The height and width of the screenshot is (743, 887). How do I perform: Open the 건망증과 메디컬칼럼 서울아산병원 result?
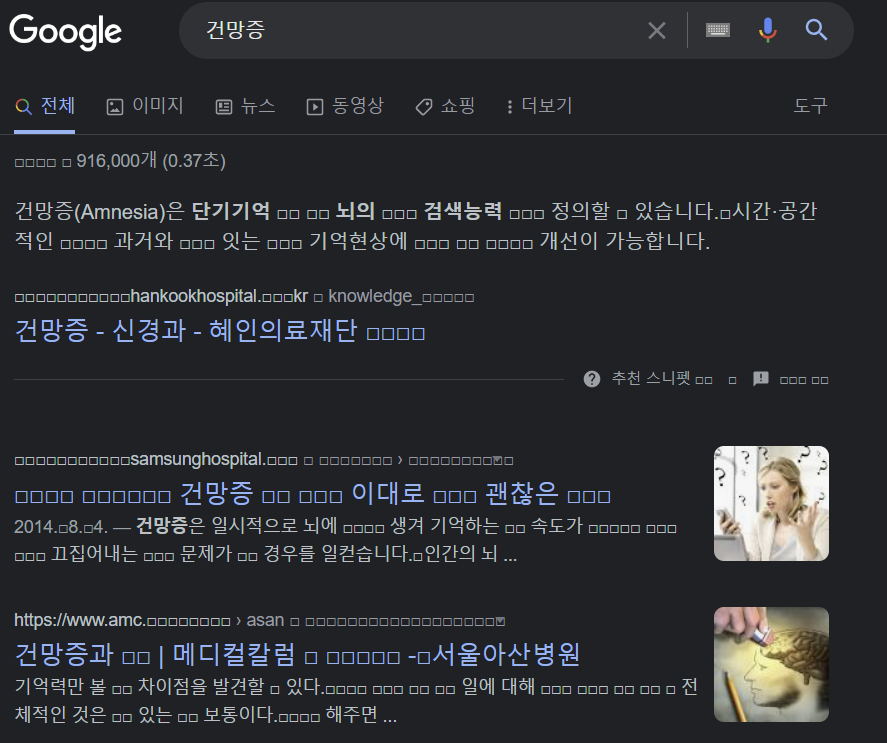pos(297,655)
